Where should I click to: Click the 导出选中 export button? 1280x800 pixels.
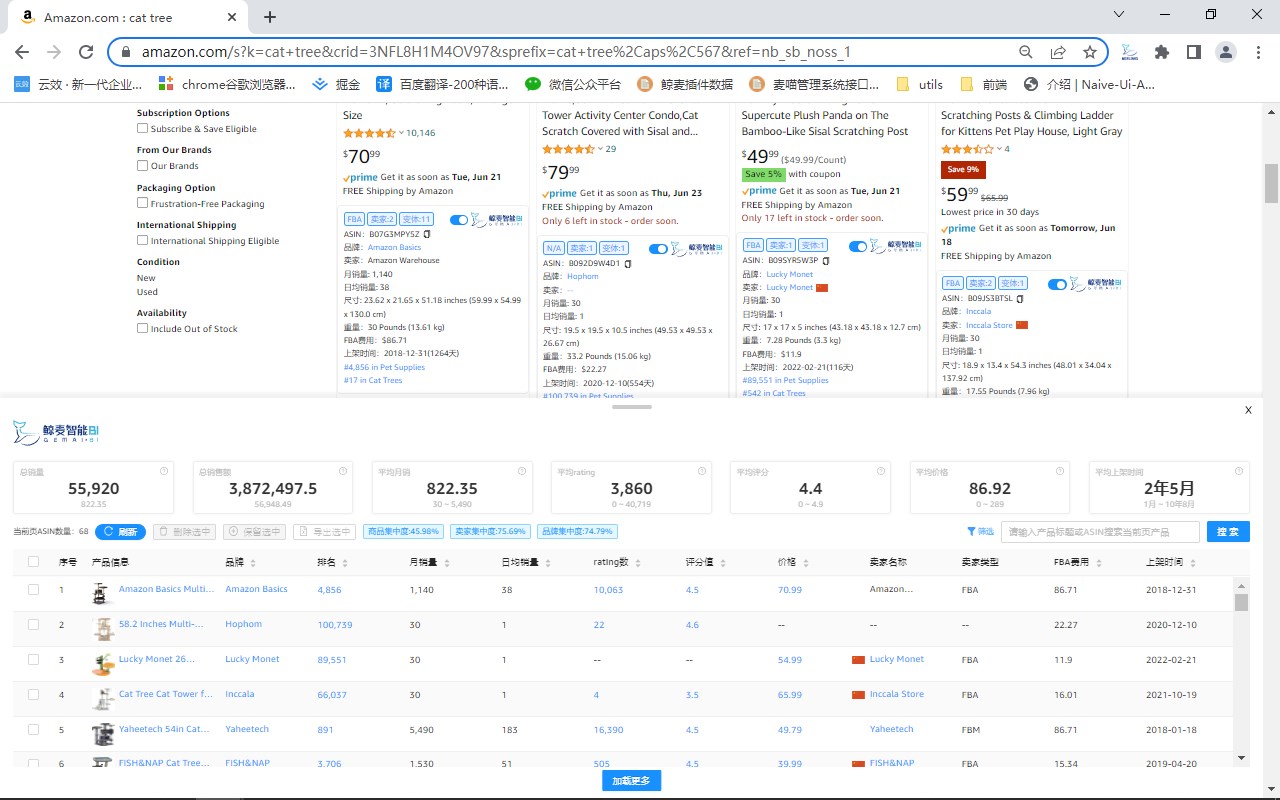click(x=324, y=532)
